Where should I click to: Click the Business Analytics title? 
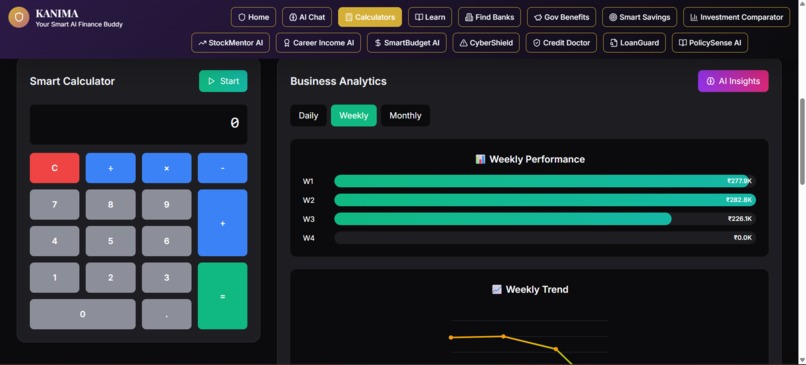[x=338, y=81]
